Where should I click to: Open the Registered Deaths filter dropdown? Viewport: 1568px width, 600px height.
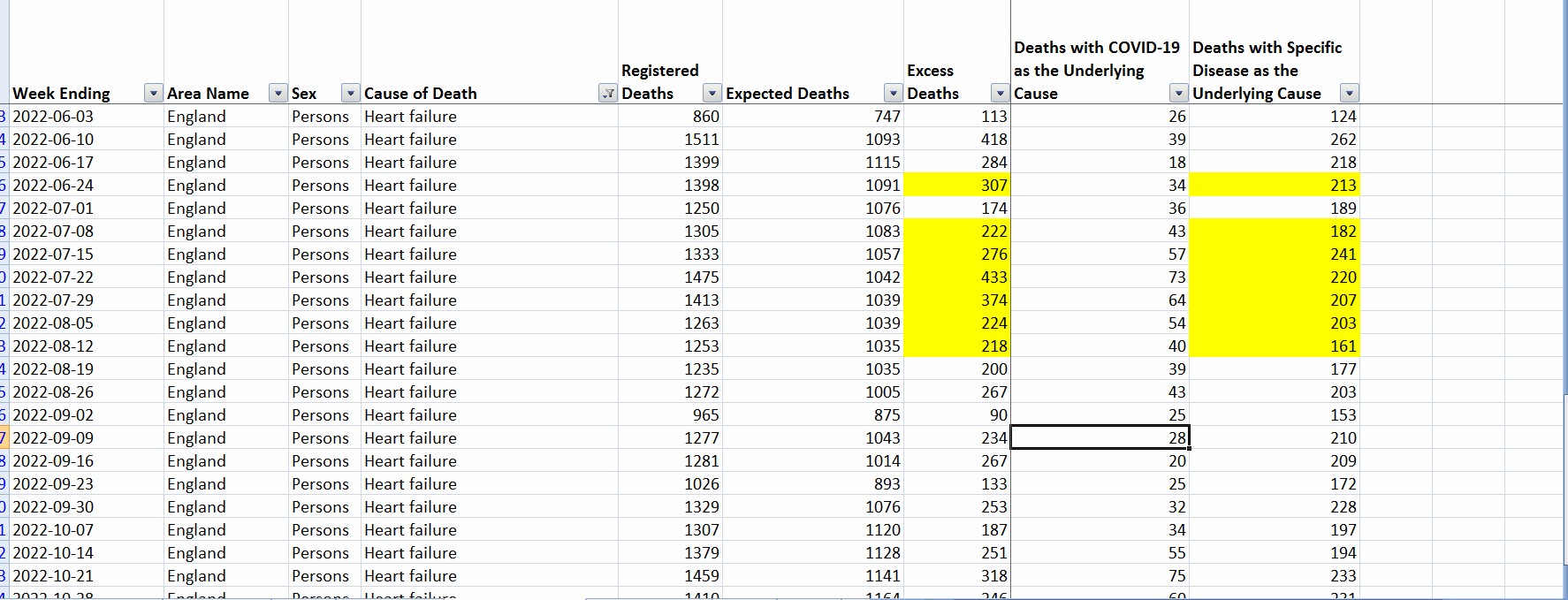tap(712, 93)
